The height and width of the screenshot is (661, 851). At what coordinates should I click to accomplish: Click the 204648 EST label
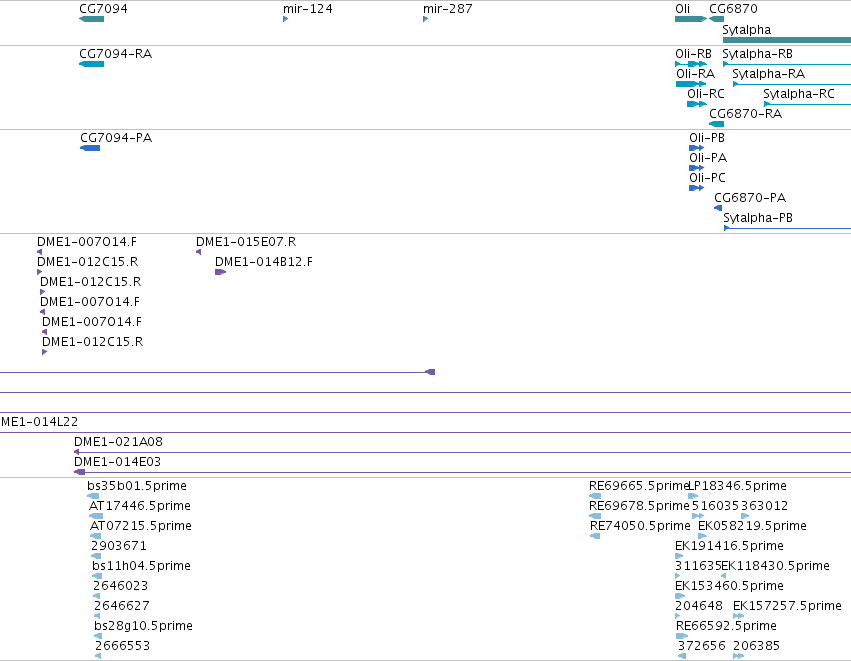pos(699,606)
